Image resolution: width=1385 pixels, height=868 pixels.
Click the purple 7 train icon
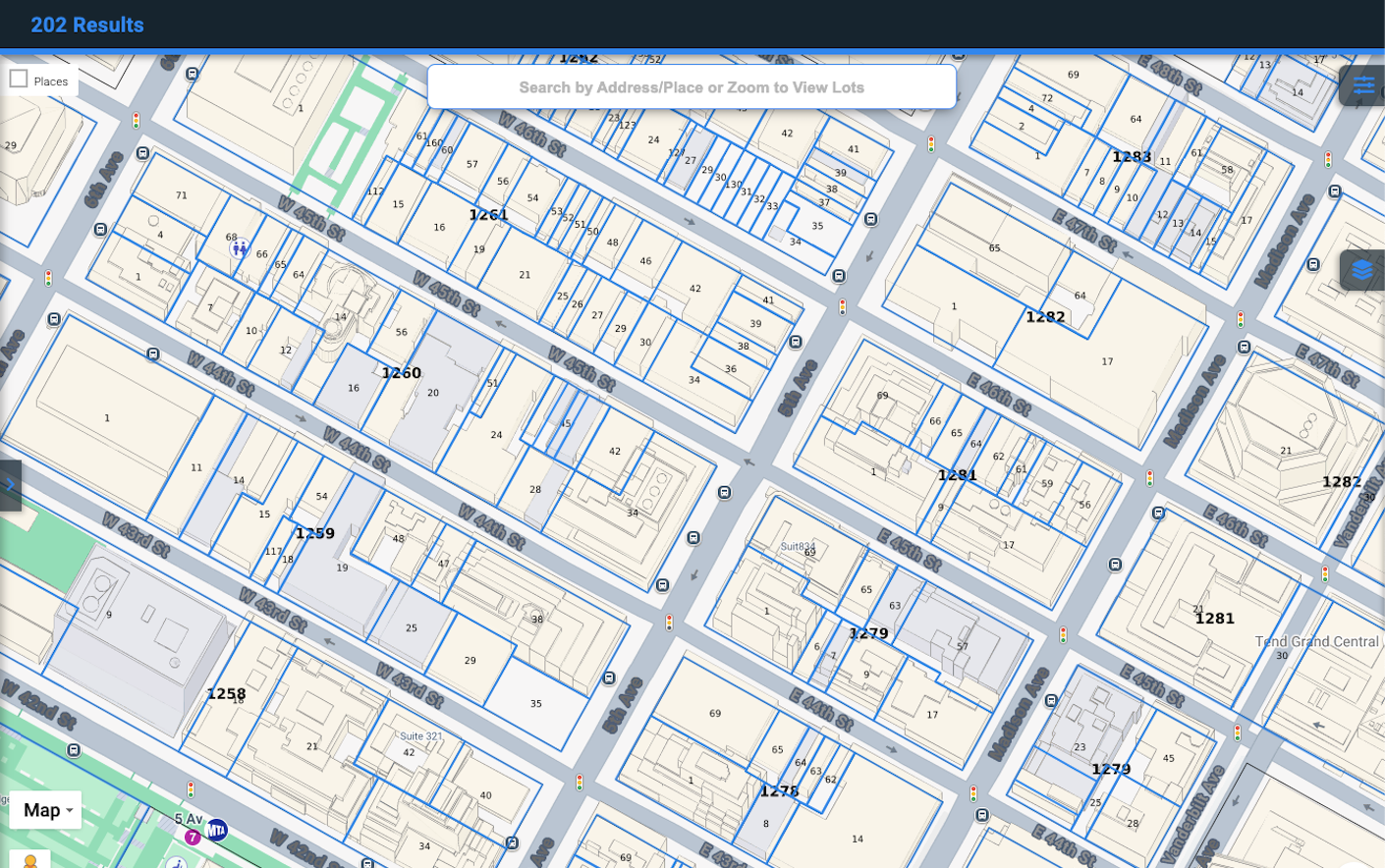click(193, 838)
